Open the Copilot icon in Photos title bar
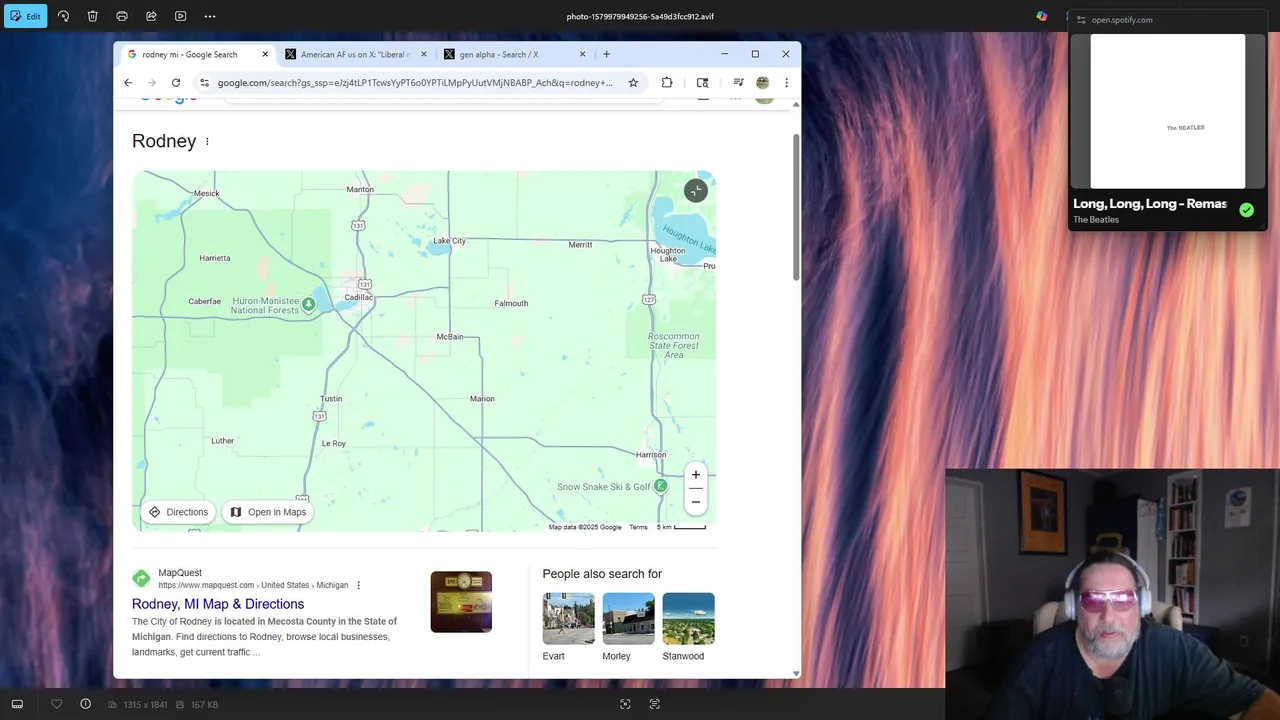1280x720 pixels. [1042, 16]
